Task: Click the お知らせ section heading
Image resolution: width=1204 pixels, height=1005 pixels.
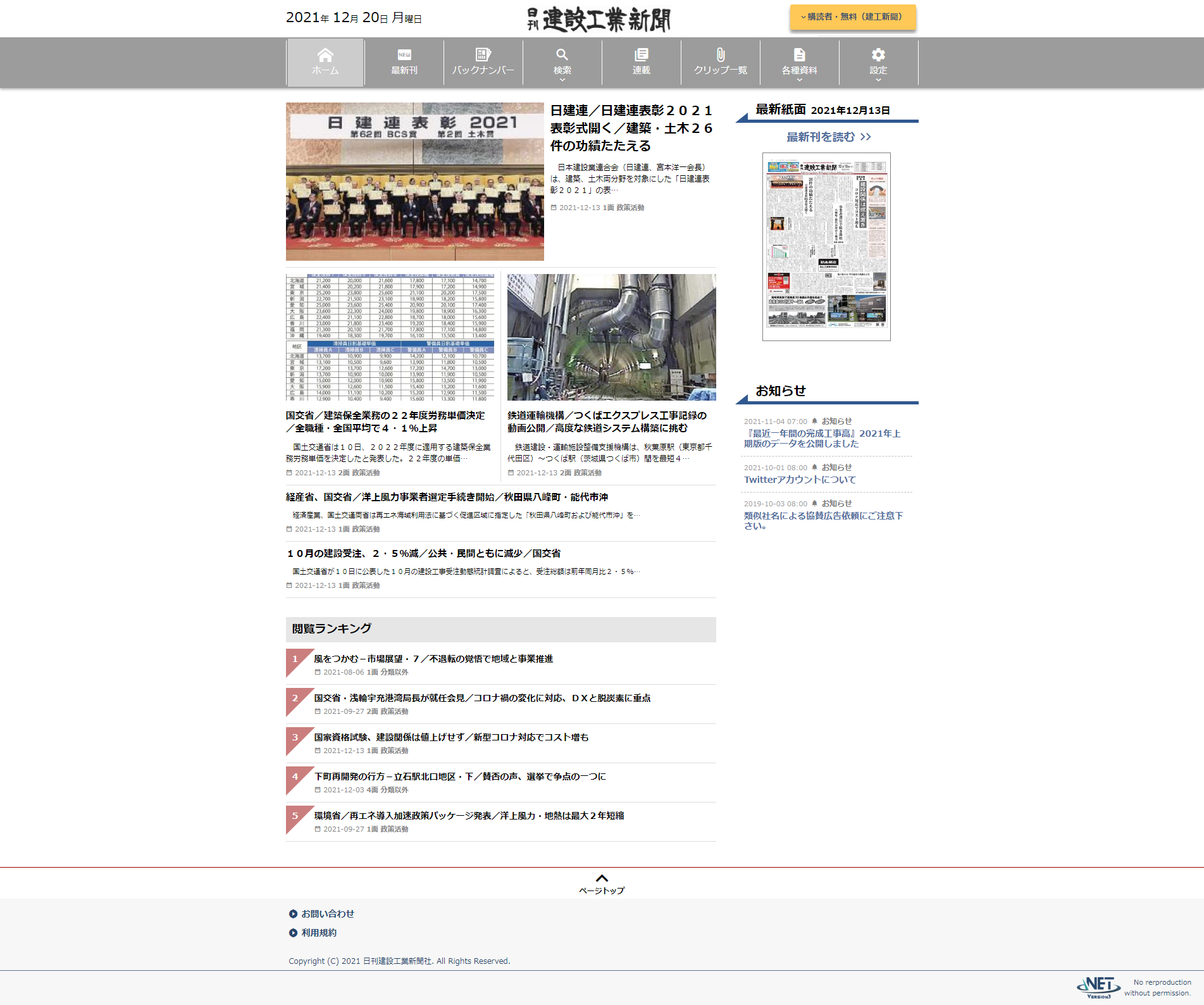Action: 781,391
